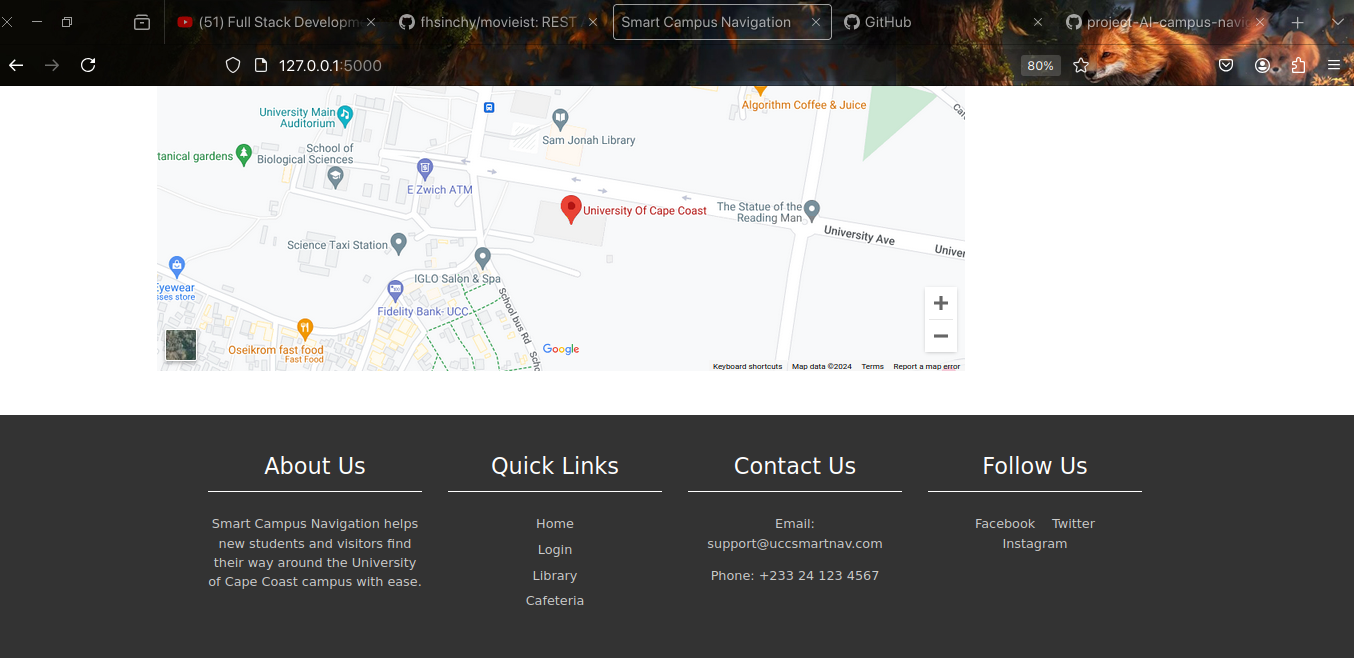Viewport: 1354px width, 658px height.
Task: Open the Login quick link
Action: pos(555,550)
